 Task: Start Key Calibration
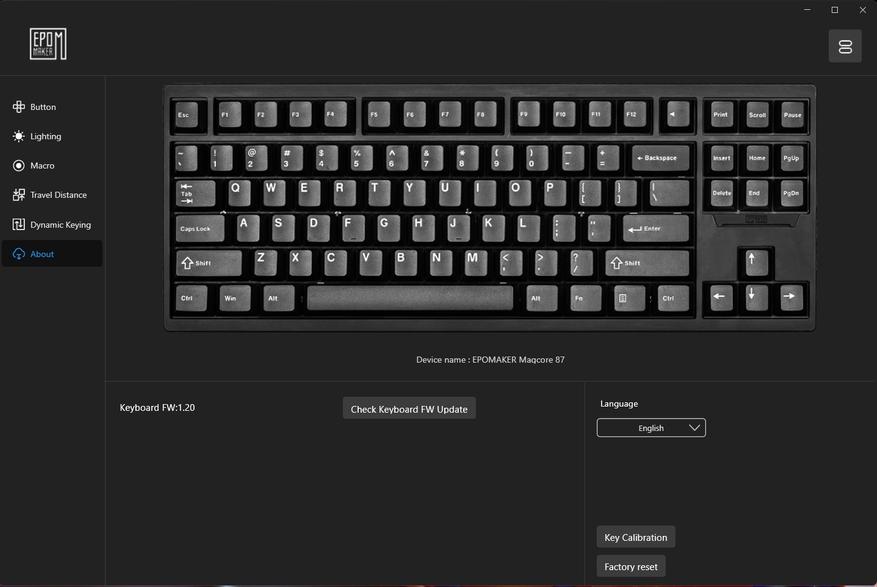coord(635,537)
